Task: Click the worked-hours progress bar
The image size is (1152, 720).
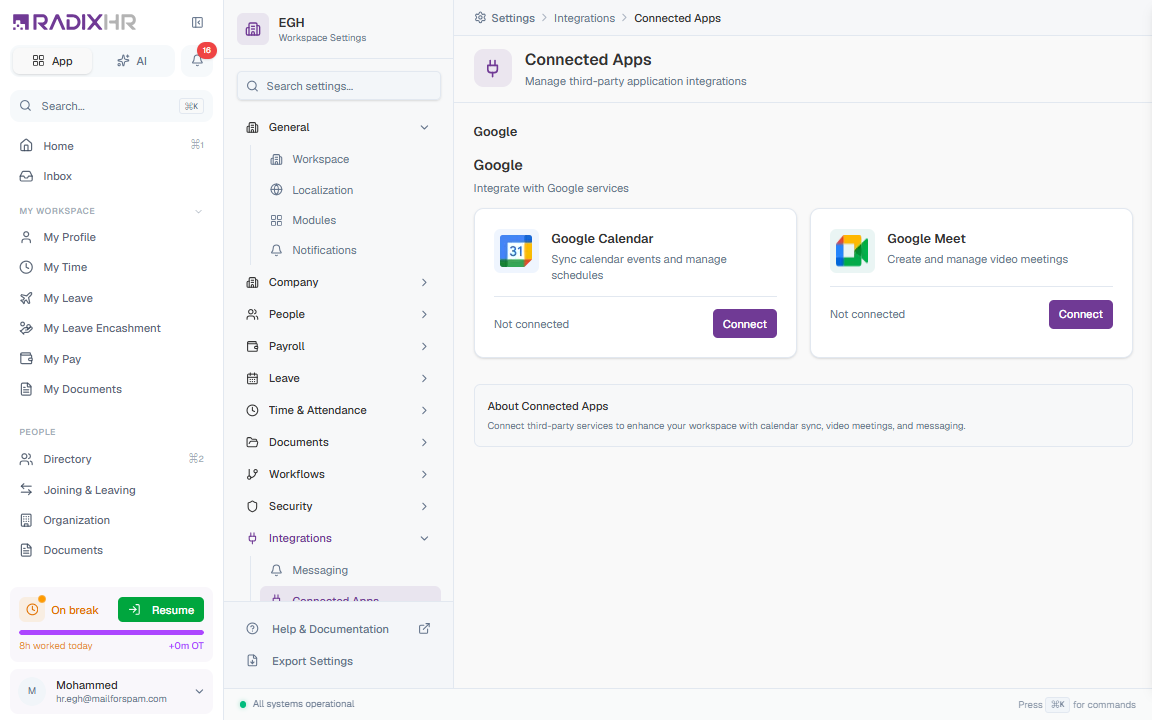Action: pyautogui.click(x=112, y=632)
